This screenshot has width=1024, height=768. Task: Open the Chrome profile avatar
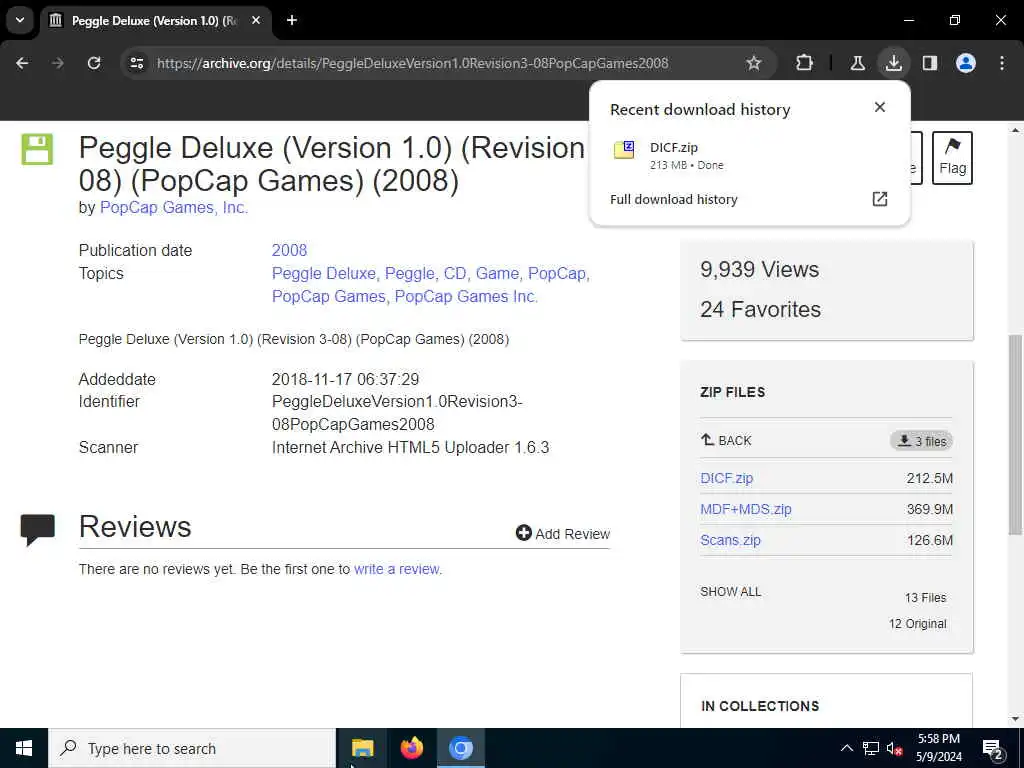tap(966, 63)
